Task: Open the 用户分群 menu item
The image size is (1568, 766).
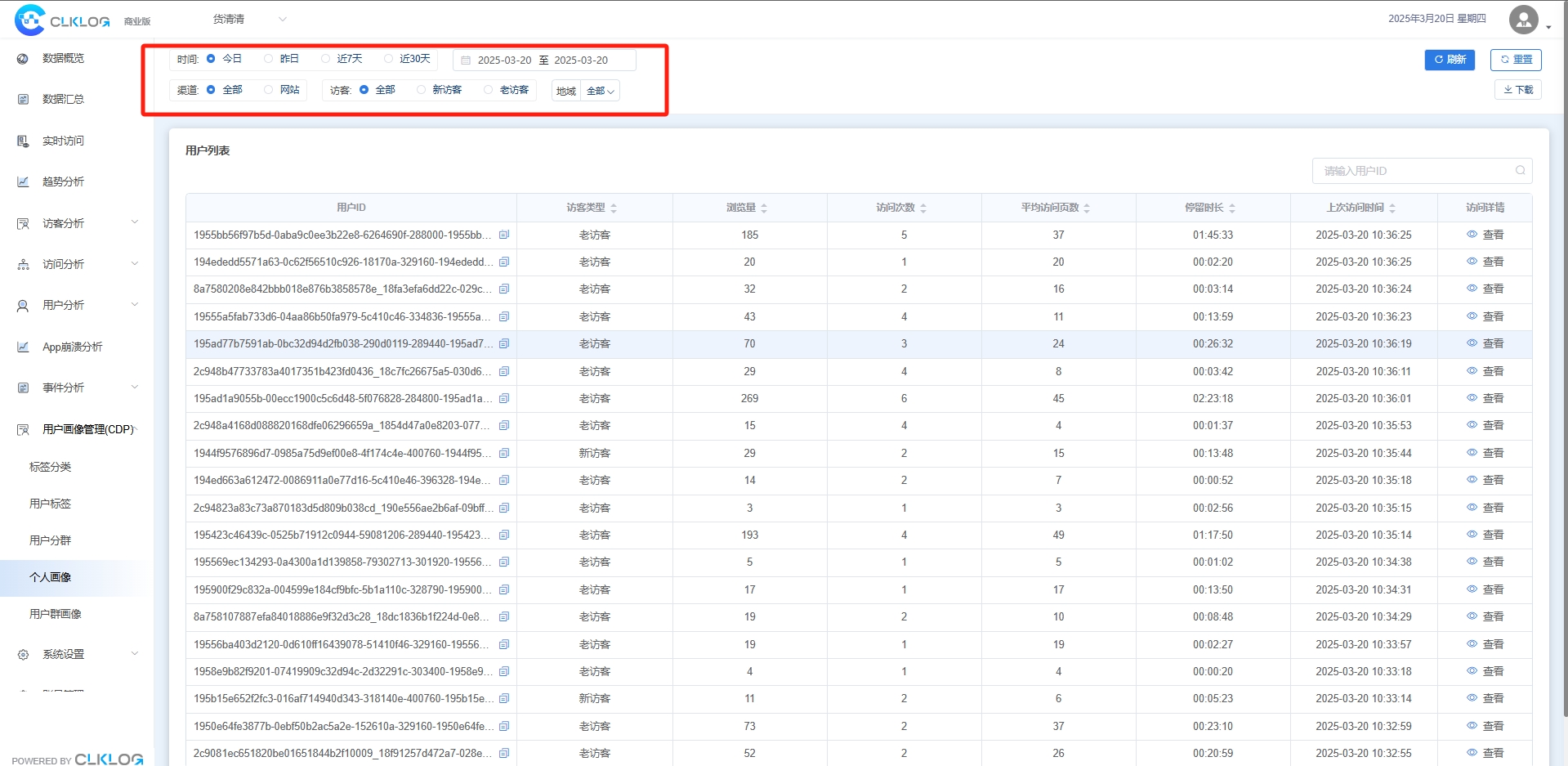Action: pyautogui.click(x=51, y=540)
